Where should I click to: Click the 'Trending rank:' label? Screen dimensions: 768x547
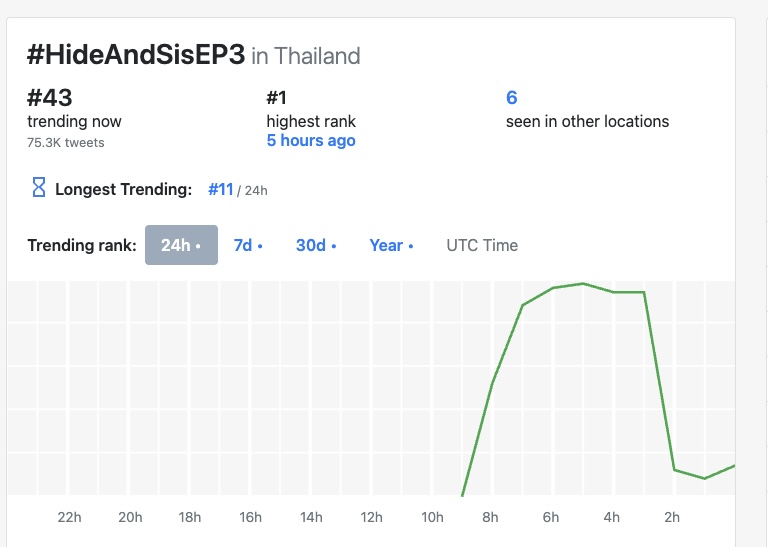(82, 245)
